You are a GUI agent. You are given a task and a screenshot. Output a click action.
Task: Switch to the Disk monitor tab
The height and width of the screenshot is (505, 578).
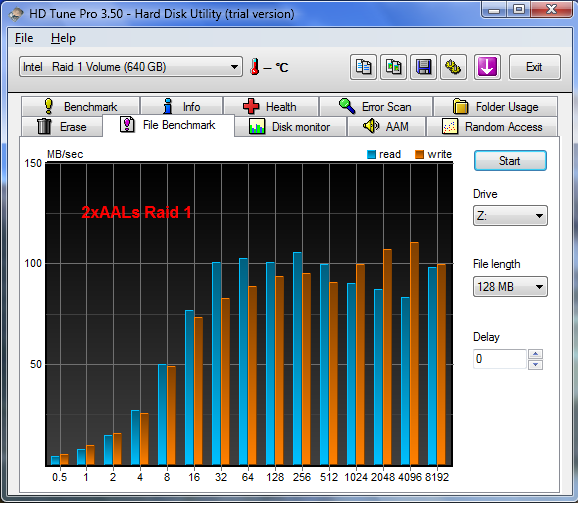[290, 126]
